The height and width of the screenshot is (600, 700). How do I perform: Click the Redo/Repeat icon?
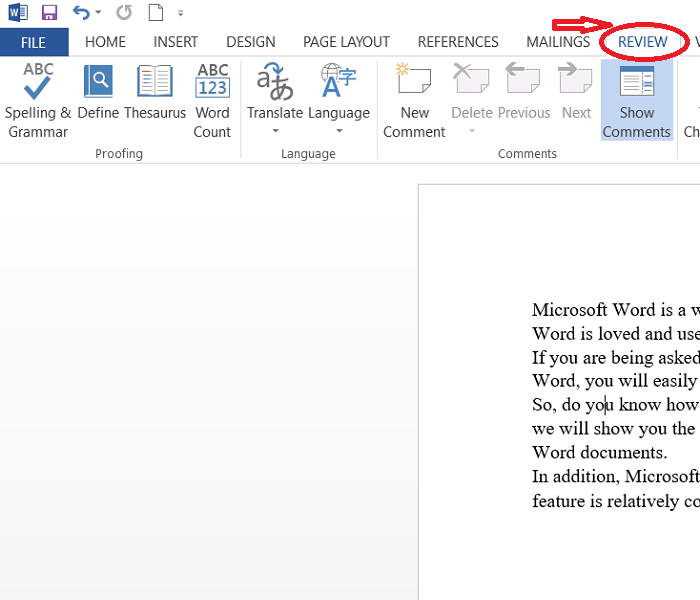(x=124, y=12)
